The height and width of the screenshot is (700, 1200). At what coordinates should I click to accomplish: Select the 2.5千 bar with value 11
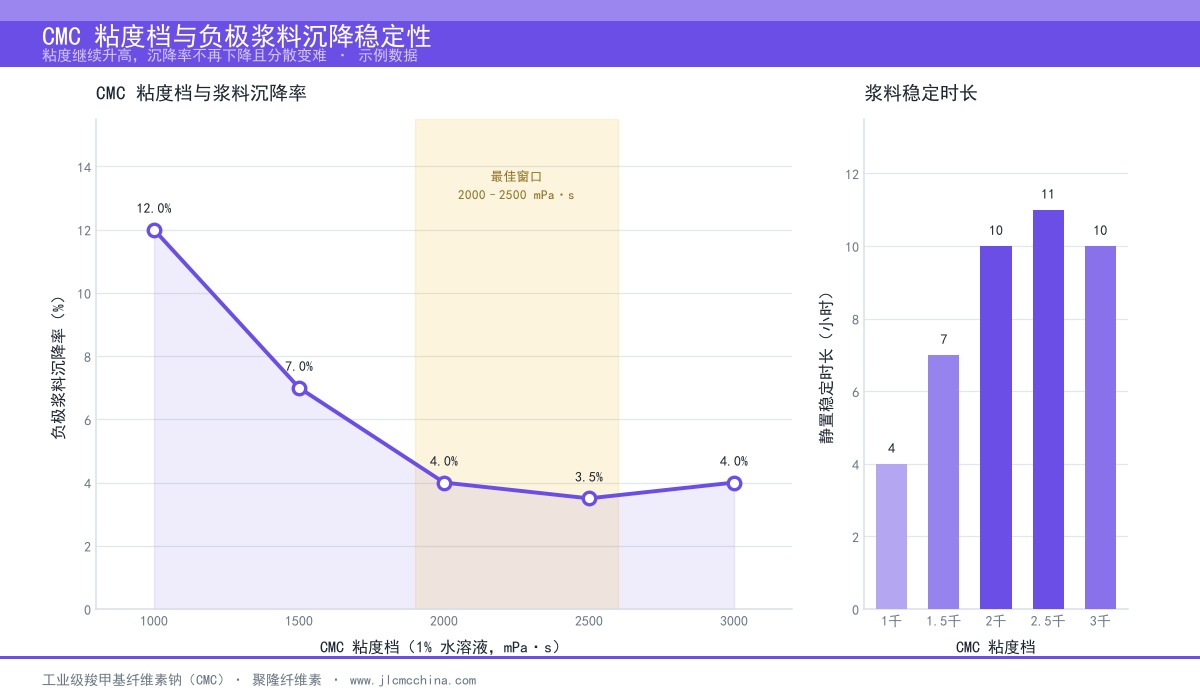[x=1048, y=410]
